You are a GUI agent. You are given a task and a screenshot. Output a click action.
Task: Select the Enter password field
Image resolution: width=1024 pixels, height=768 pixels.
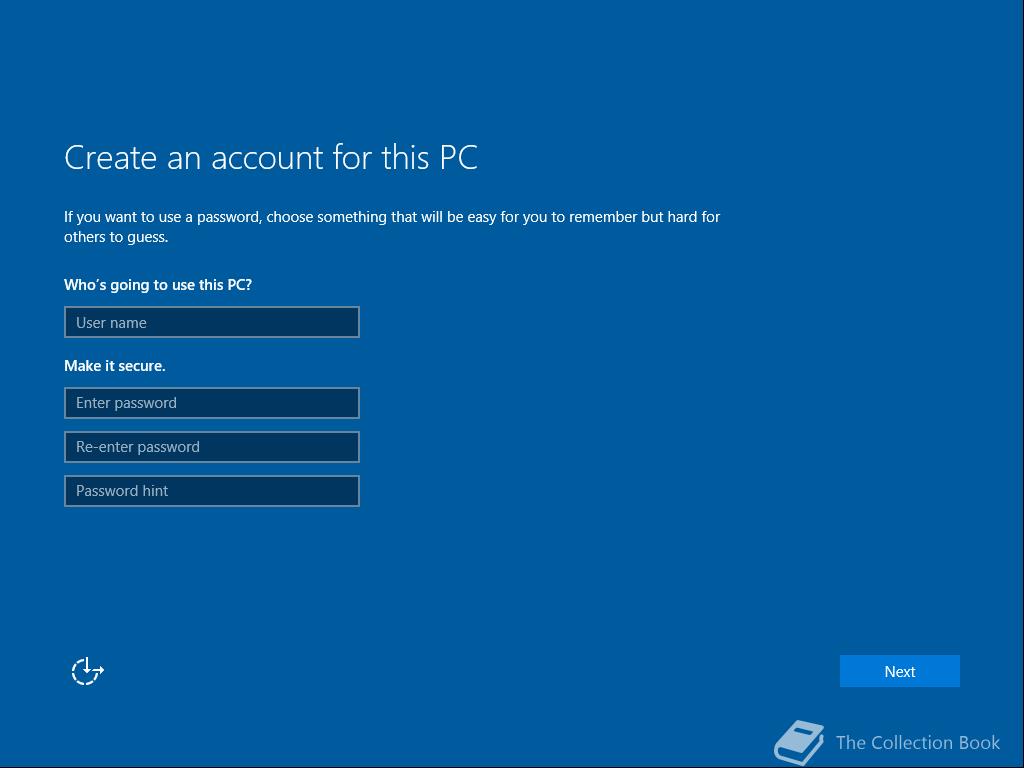coord(212,403)
